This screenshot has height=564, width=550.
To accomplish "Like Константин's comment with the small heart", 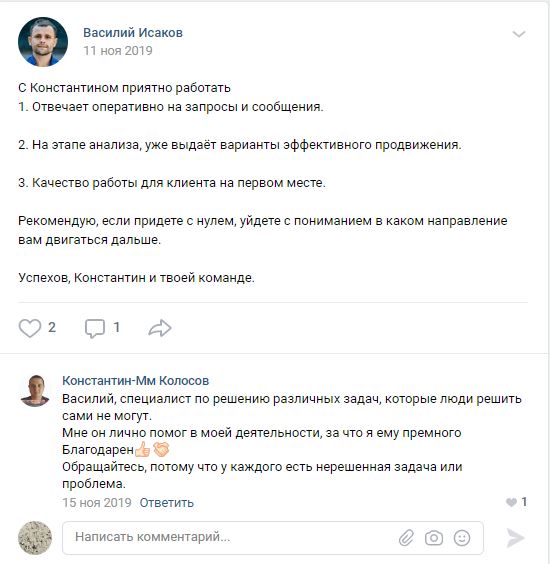I will tap(511, 502).
